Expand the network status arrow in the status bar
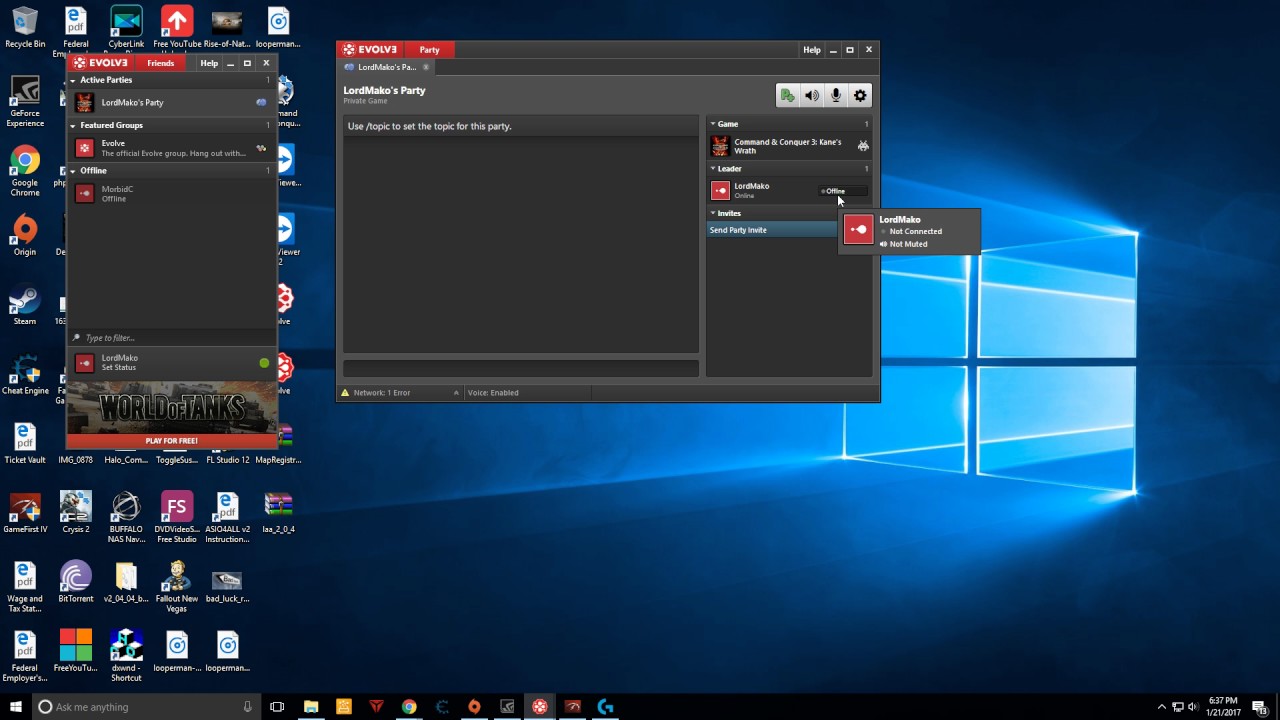The height and width of the screenshot is (720, 1280). (456, 393)
